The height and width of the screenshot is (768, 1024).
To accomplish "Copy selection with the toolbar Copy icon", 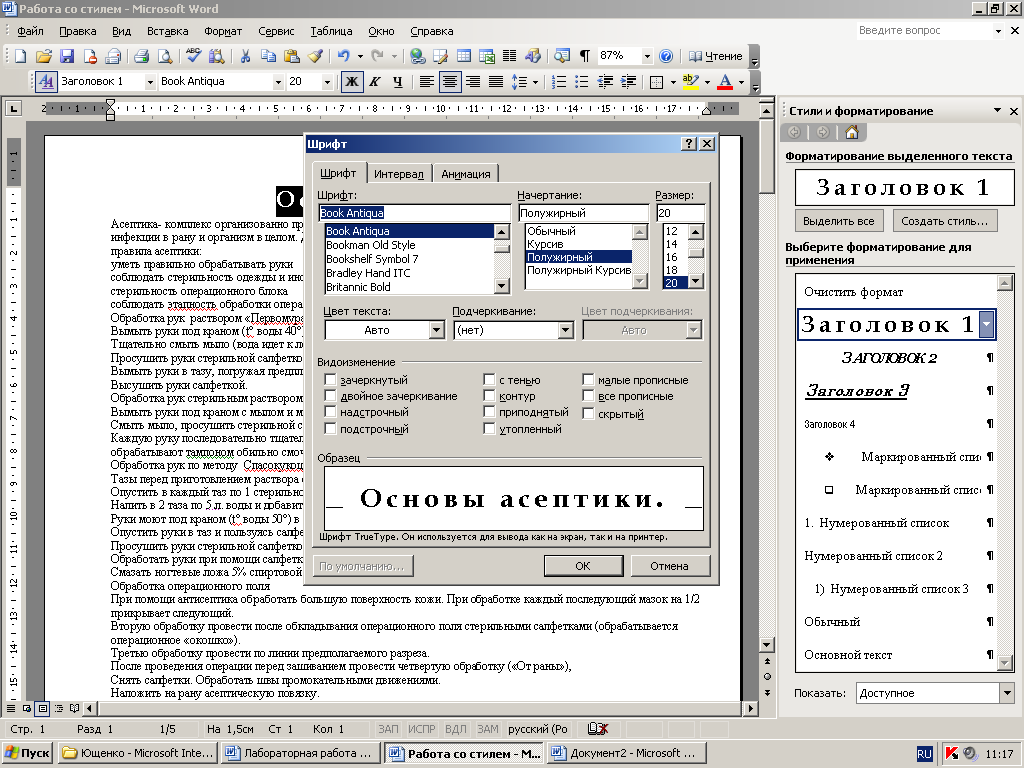I will click(268, 56).
